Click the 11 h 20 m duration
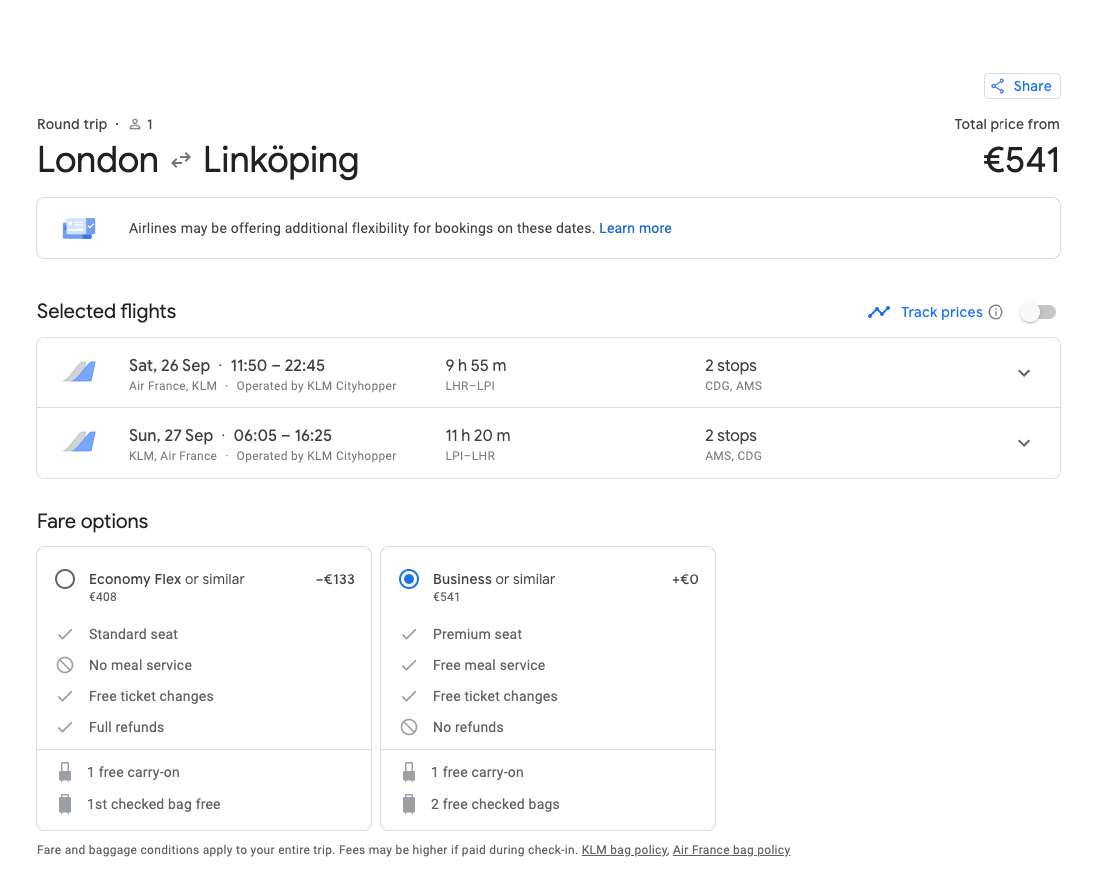The width and height of the screenshot is (1097, 873). click(x=478, y=435)
